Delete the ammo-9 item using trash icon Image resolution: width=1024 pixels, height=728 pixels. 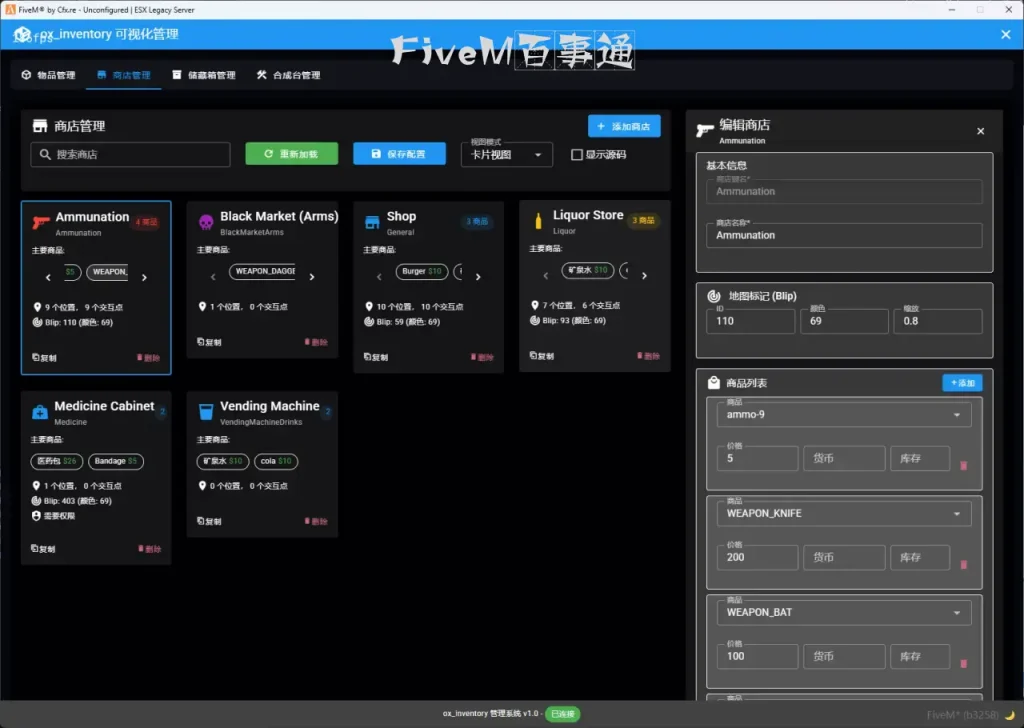(x=963, y=465)
